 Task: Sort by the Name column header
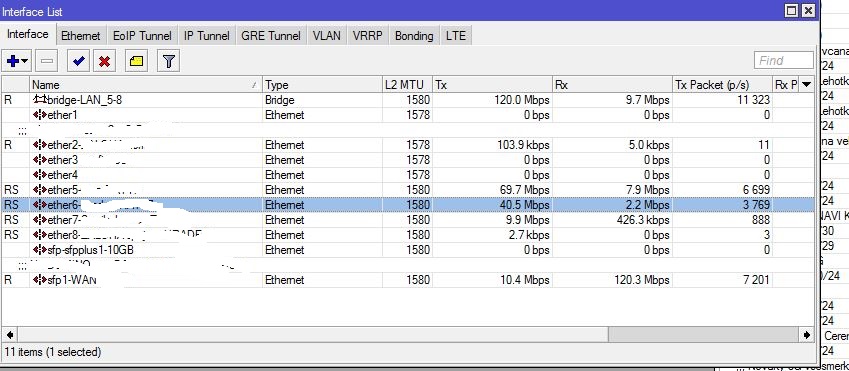point(146,84)
